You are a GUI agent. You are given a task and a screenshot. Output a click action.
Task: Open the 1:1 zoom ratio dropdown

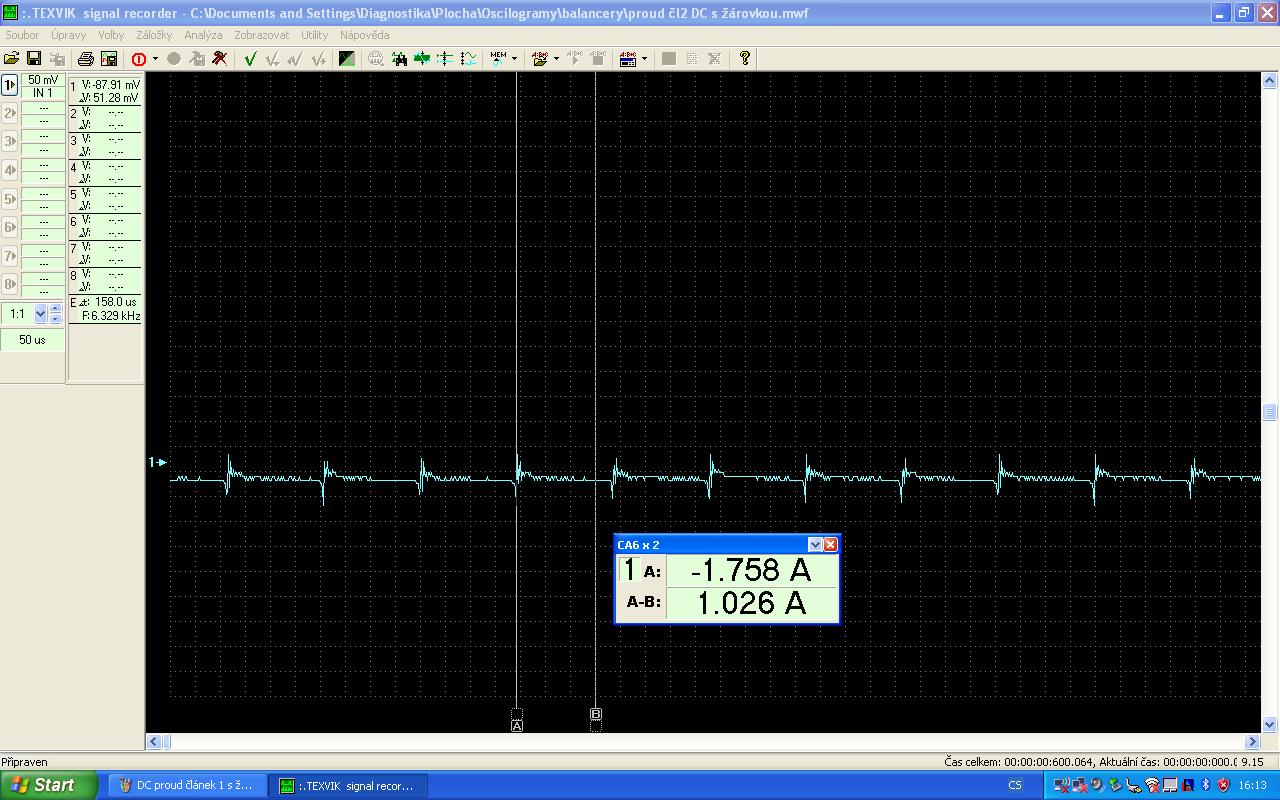tap(40, 314)
